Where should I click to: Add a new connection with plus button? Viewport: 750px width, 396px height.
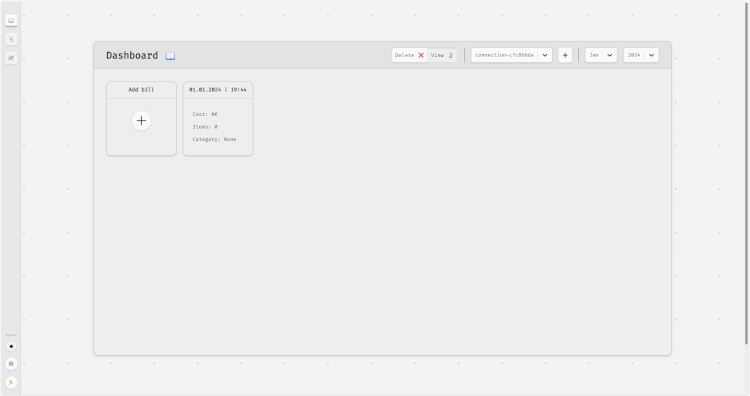(565, 55)
